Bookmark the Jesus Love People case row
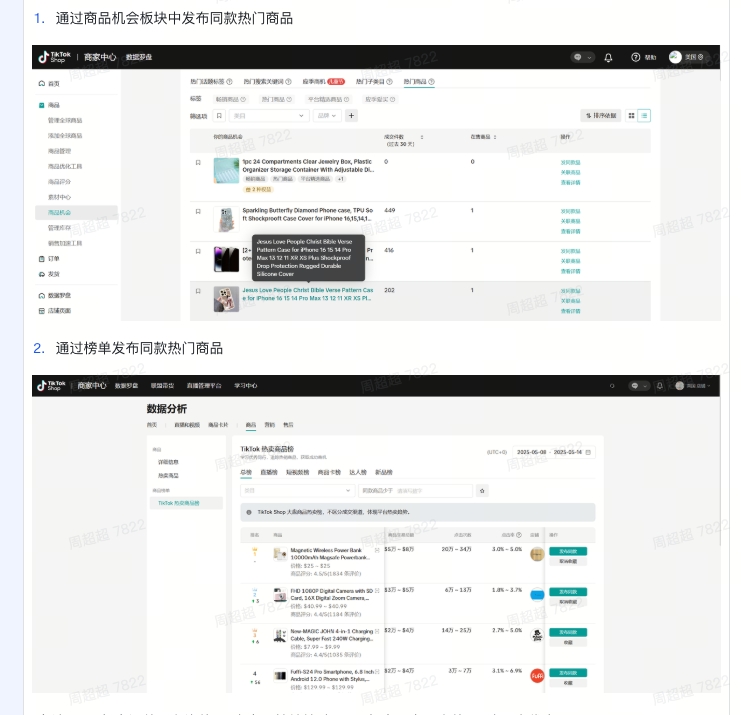Screen dimensions: 741x715 [198, 291]
